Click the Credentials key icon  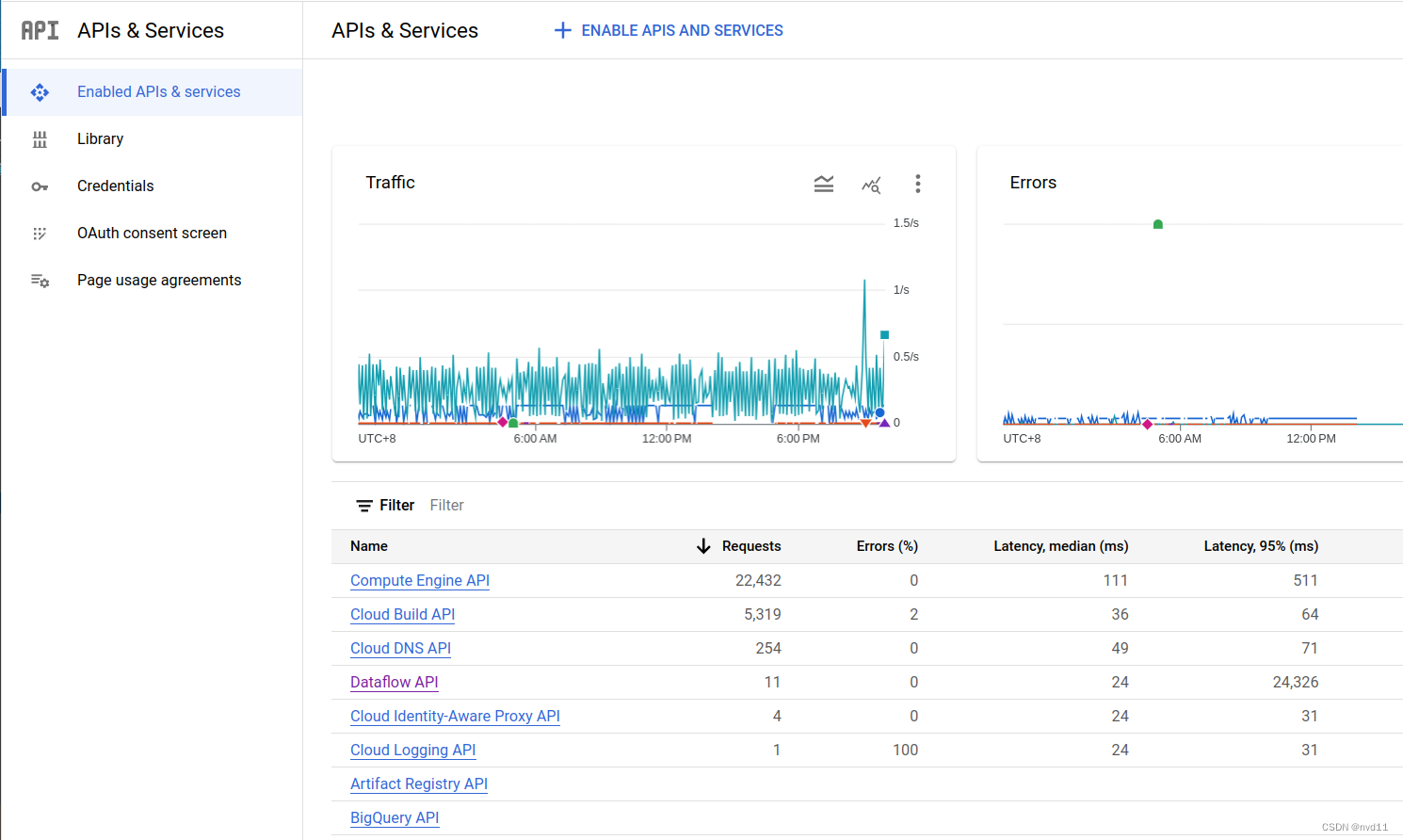[x=40, y=186]
